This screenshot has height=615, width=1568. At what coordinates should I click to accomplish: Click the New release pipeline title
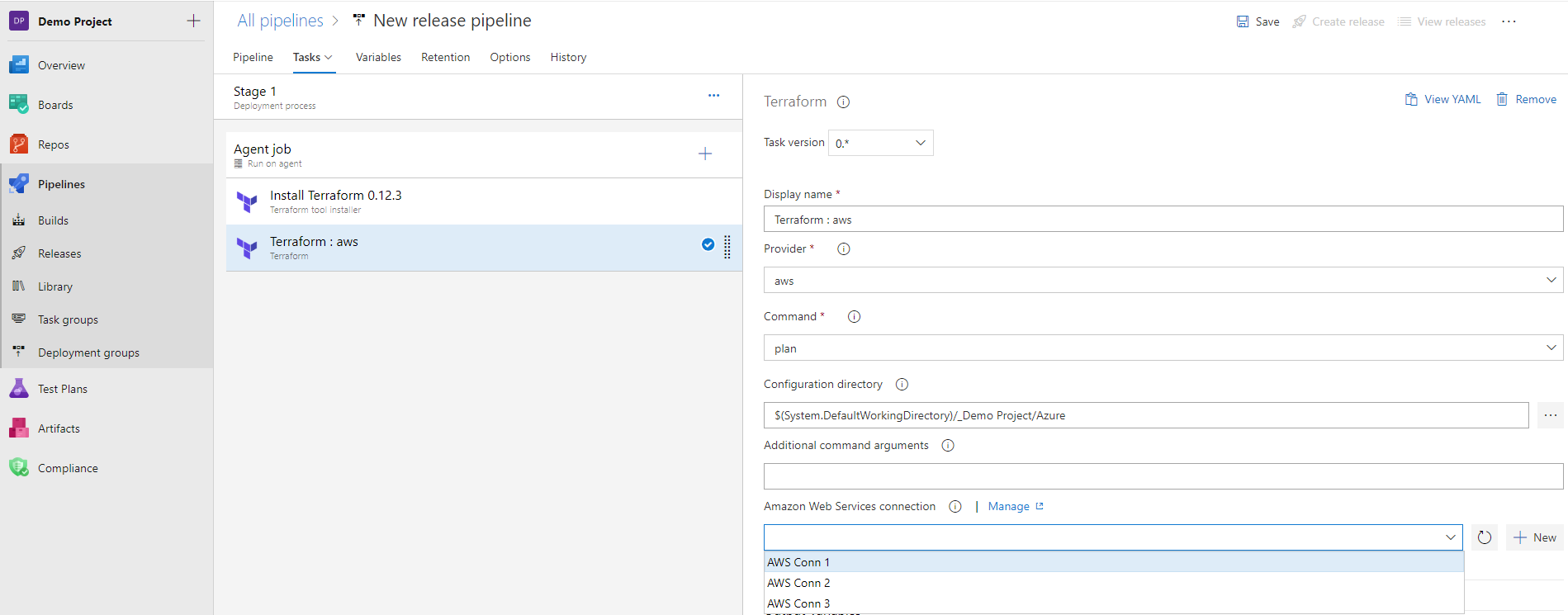[452, 21]
